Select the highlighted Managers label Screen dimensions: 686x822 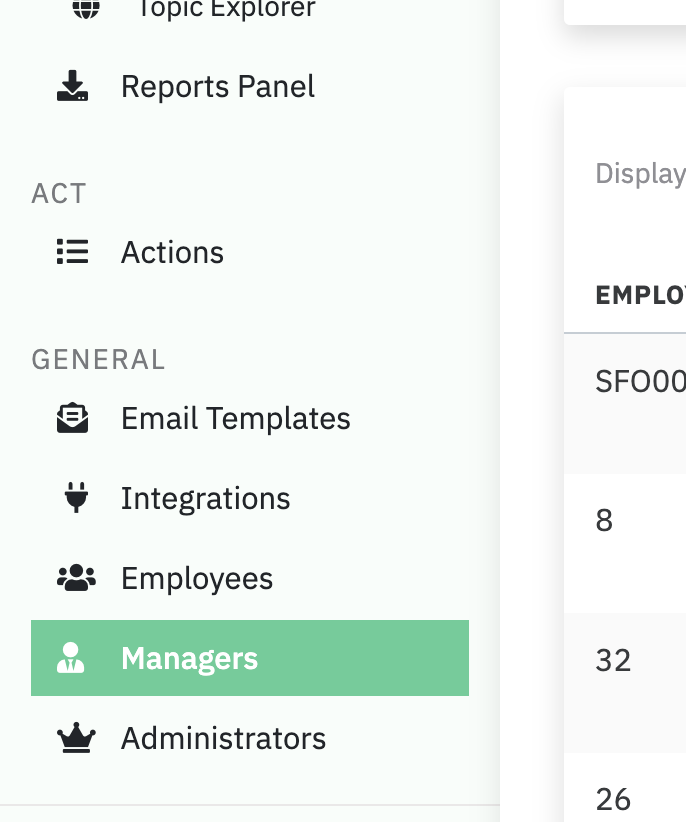(x=190, y=658)
